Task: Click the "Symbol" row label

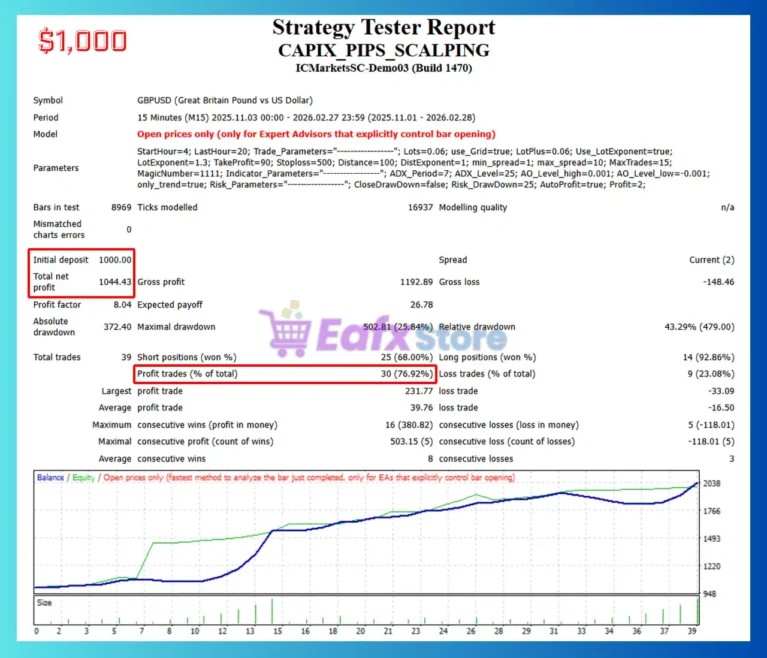Action: coord(48,100)
